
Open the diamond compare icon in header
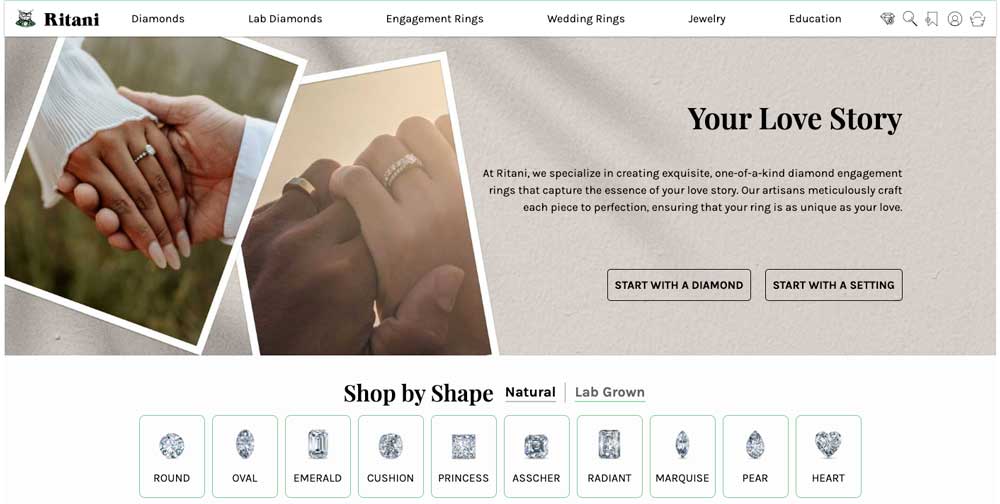(x=887, y=19)
